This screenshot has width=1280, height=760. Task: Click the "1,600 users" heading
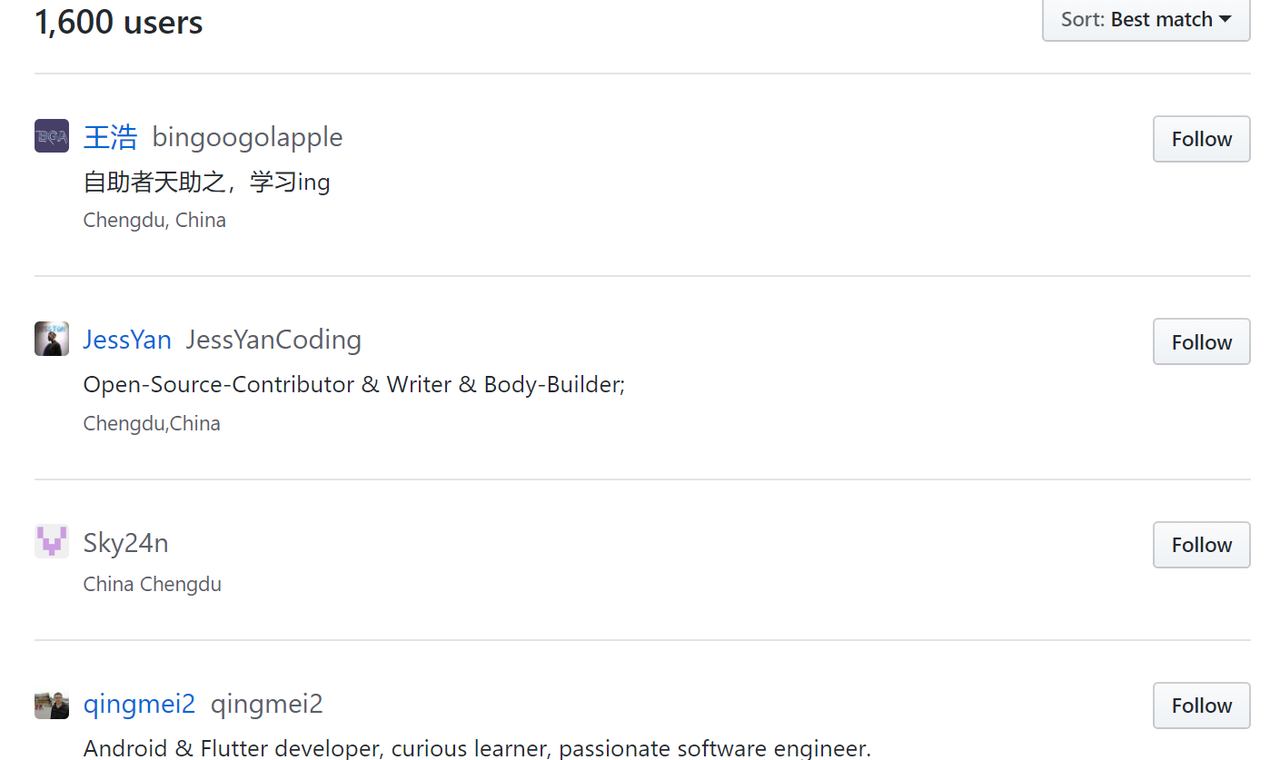point(119,22)
